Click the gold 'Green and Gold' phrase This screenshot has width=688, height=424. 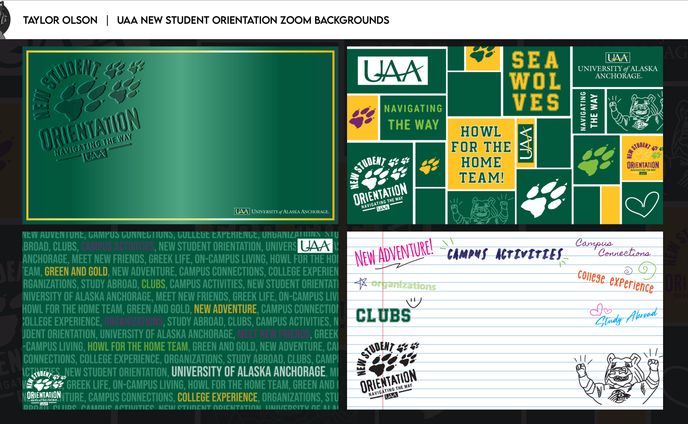[76, 272]
